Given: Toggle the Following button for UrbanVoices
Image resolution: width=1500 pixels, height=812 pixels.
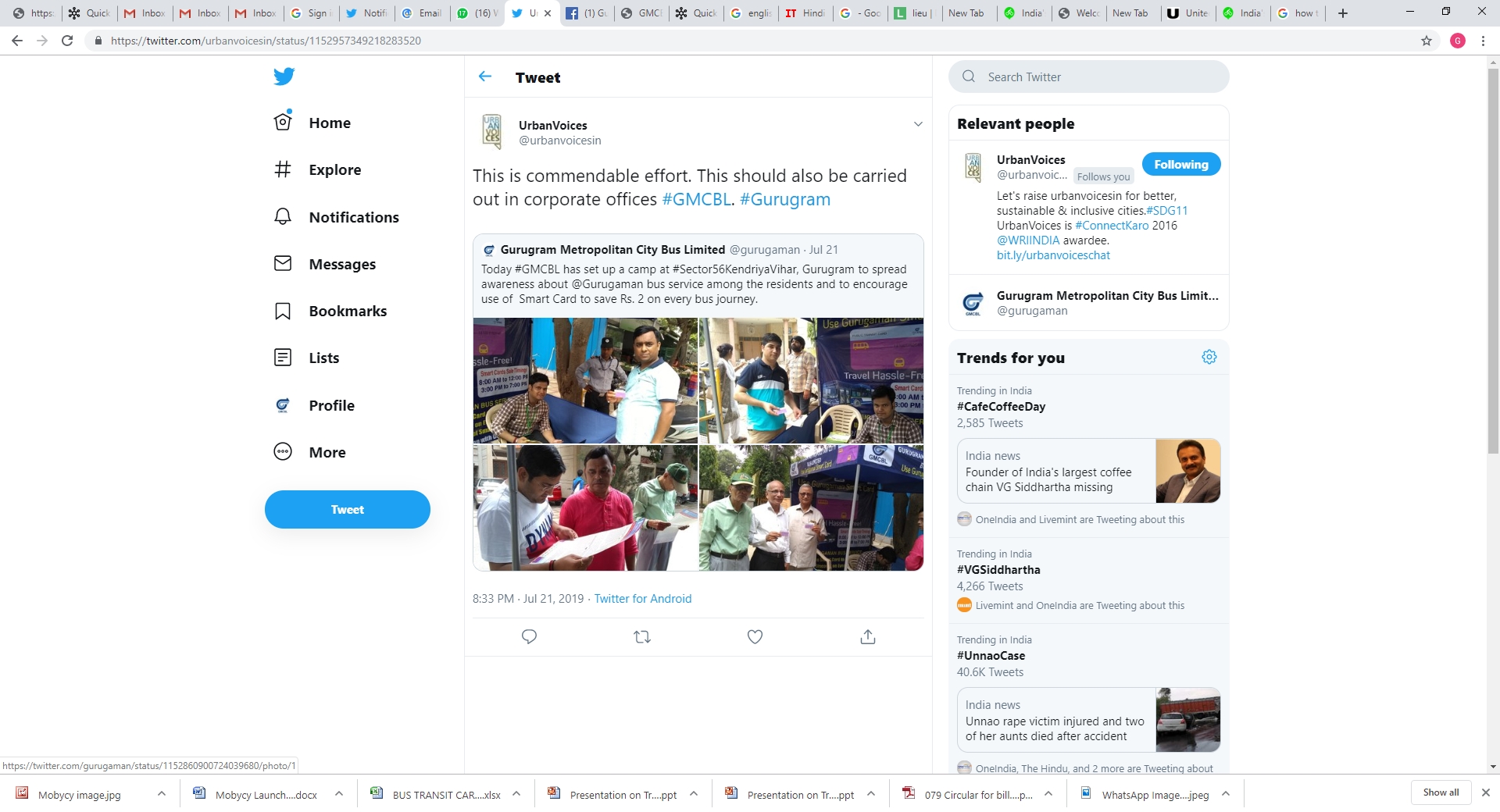Looking at the screenshot, I should coord(1180,165).
